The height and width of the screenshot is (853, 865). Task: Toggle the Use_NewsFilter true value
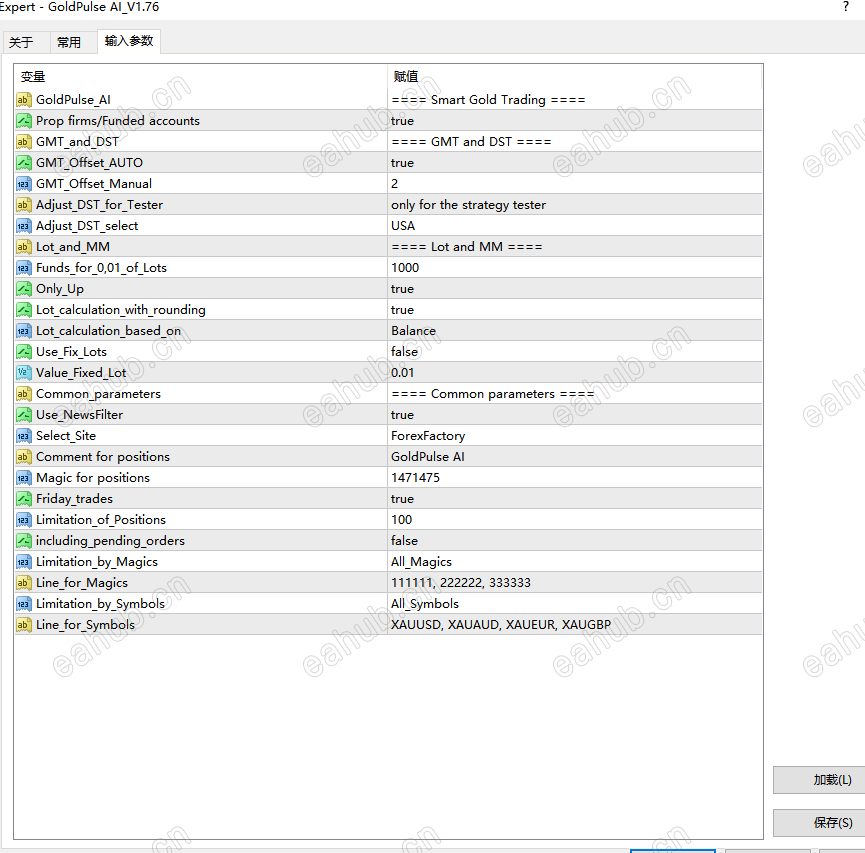pyautogui.click(x=574, y=414)
